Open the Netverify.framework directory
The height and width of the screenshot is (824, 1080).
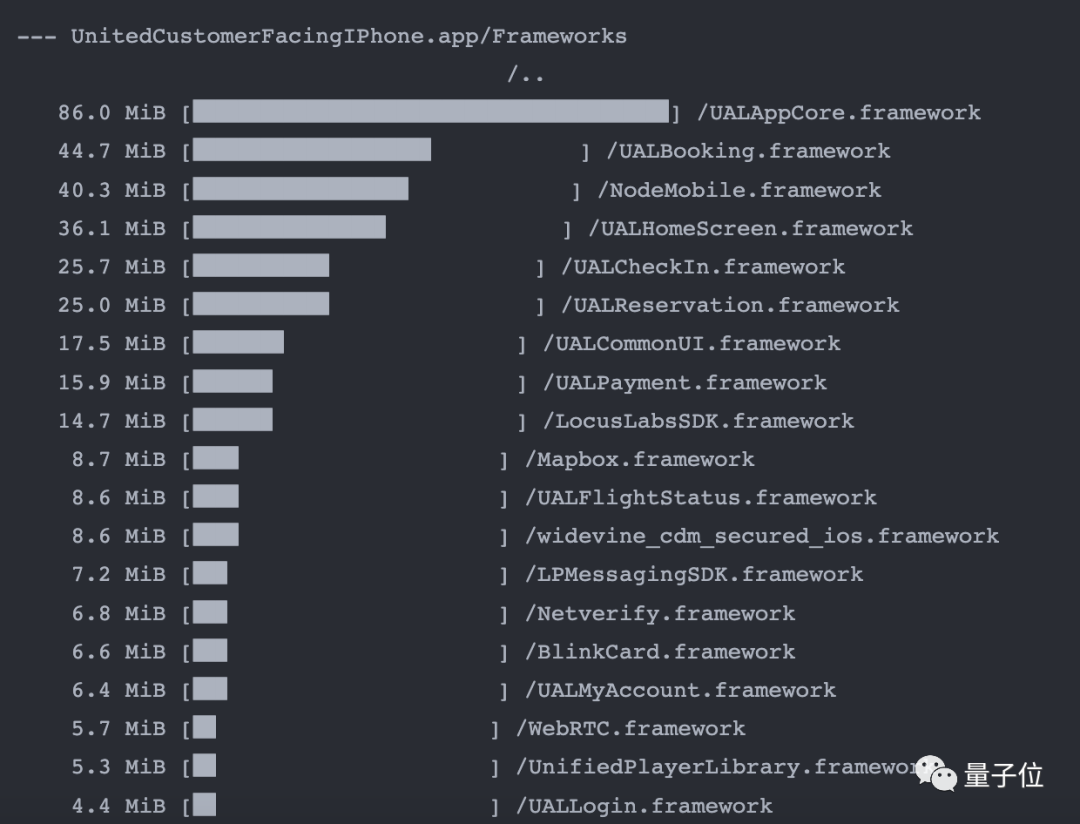[660, 614]
